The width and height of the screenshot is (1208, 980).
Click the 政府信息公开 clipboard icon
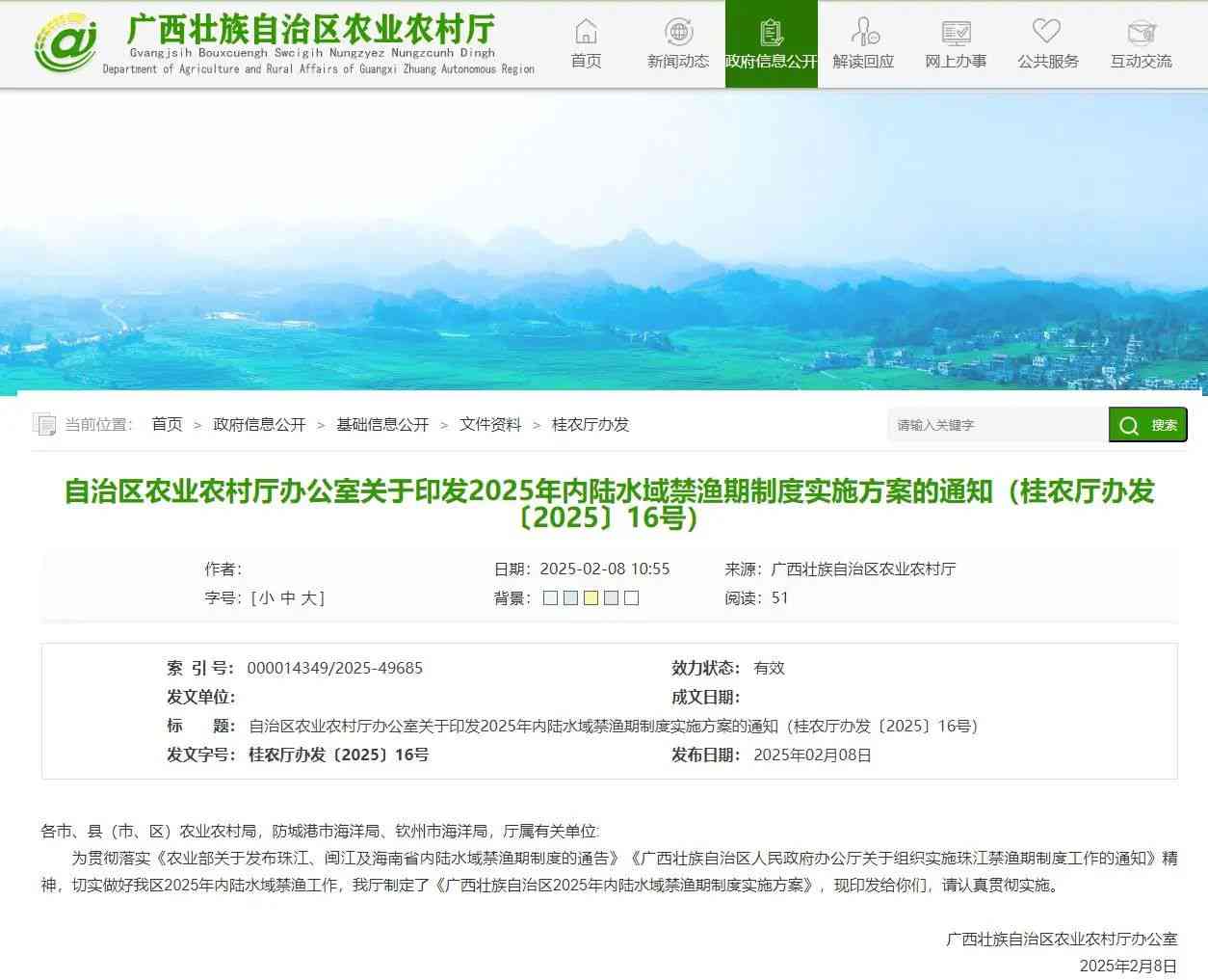771,33
